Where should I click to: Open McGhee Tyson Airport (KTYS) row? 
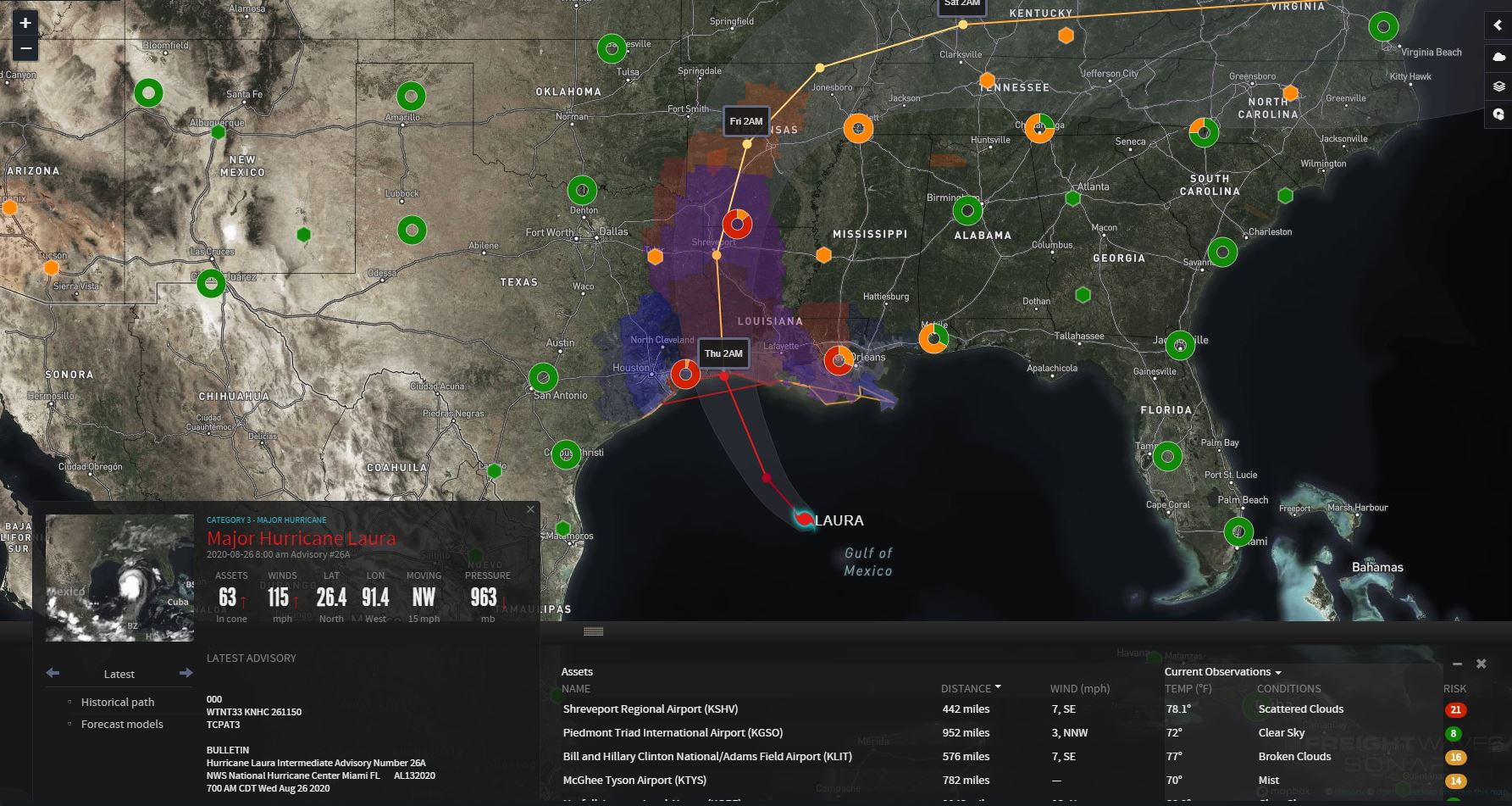point(634,780)
